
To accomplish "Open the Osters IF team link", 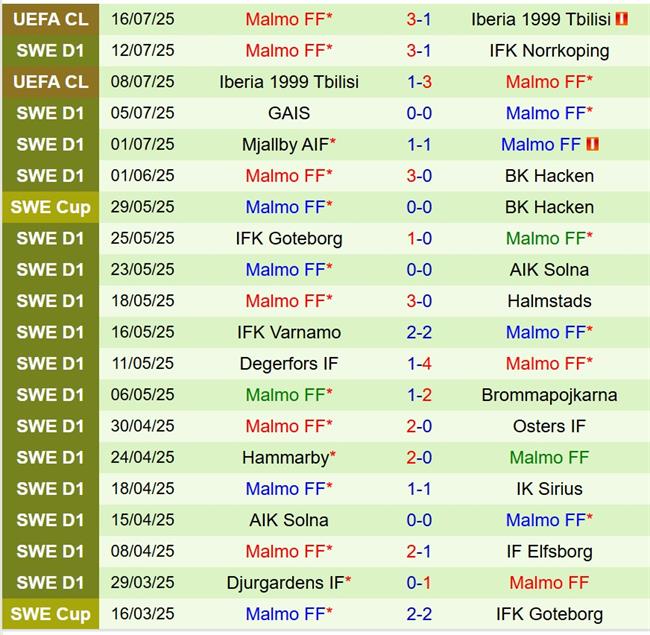I will pyautogui.click(x=549, y=426).
